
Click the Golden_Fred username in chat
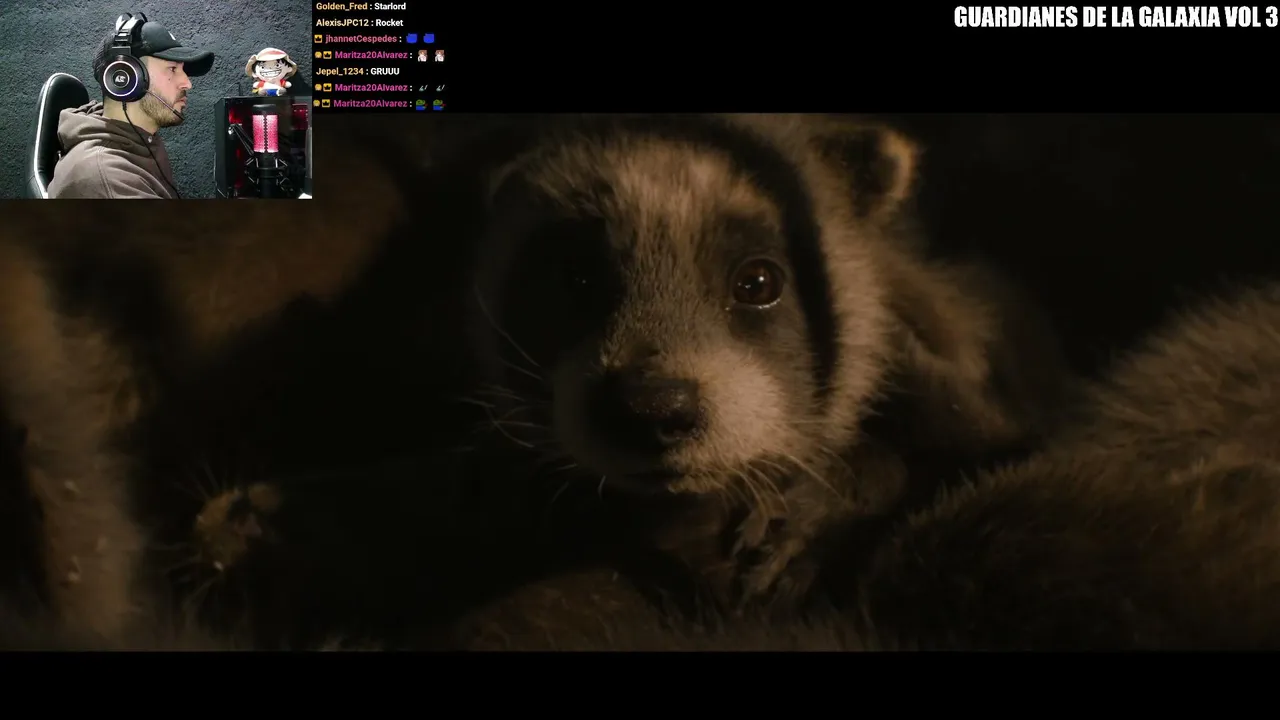[x=341, y=6]
